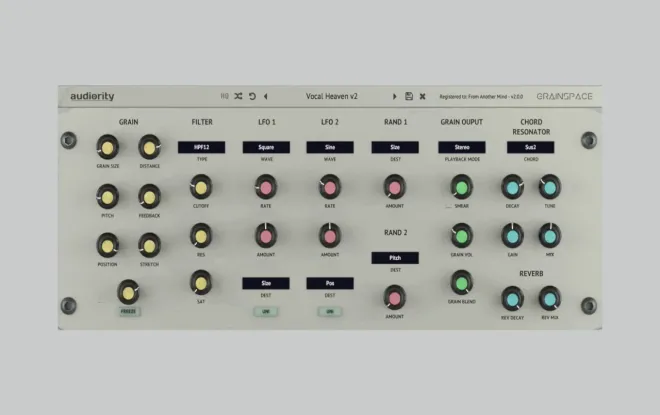
Task: Click the LFO 2 AMOUNT knob
Action: coord(330,236)
